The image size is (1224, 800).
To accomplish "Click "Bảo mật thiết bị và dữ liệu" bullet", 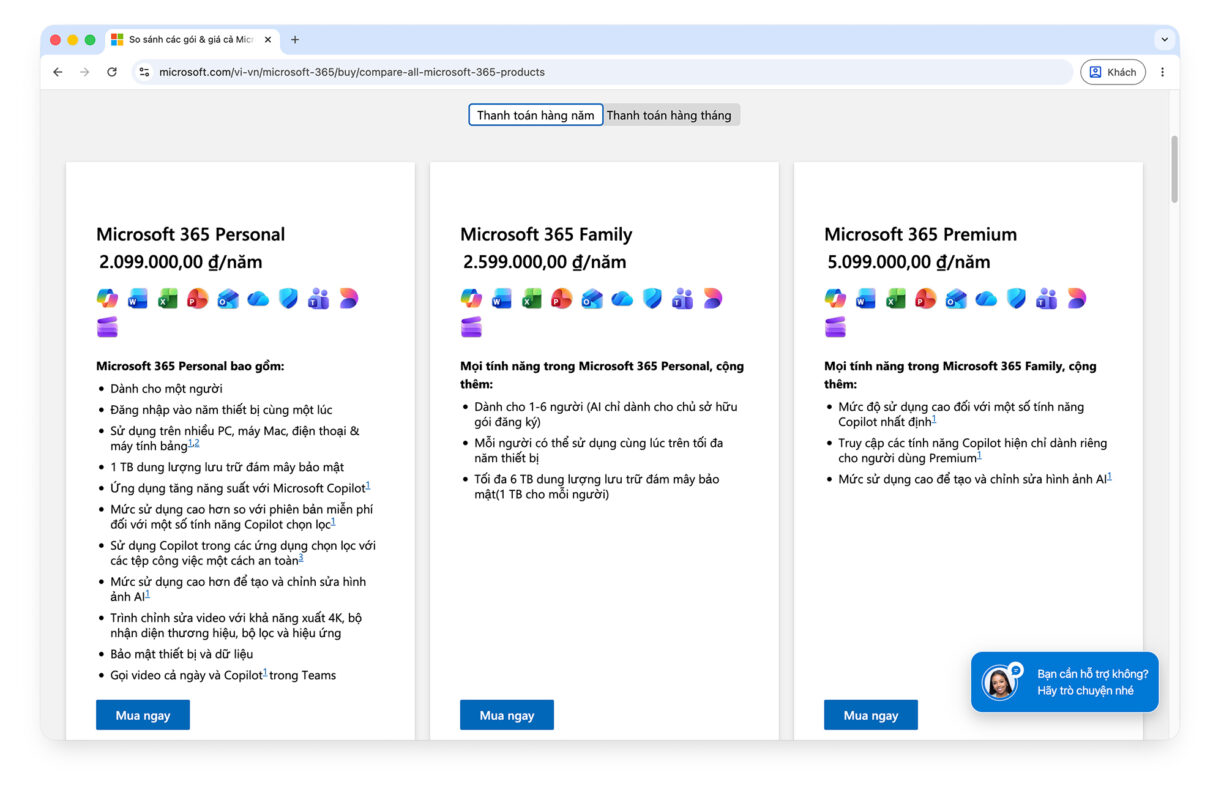I will click(183, 654).
